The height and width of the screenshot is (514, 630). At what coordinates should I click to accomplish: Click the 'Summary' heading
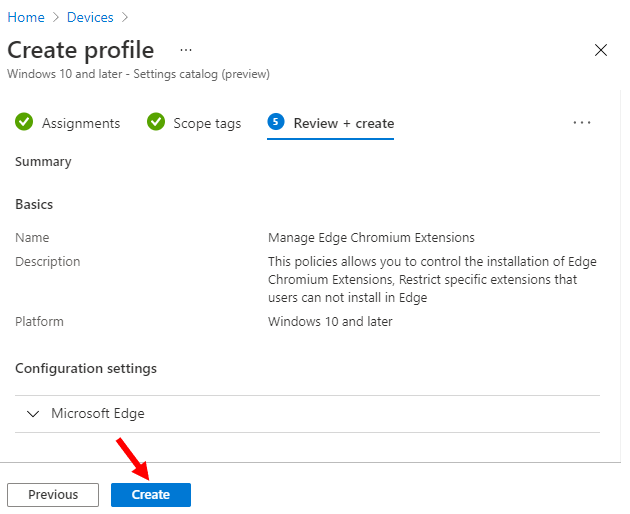43,162
